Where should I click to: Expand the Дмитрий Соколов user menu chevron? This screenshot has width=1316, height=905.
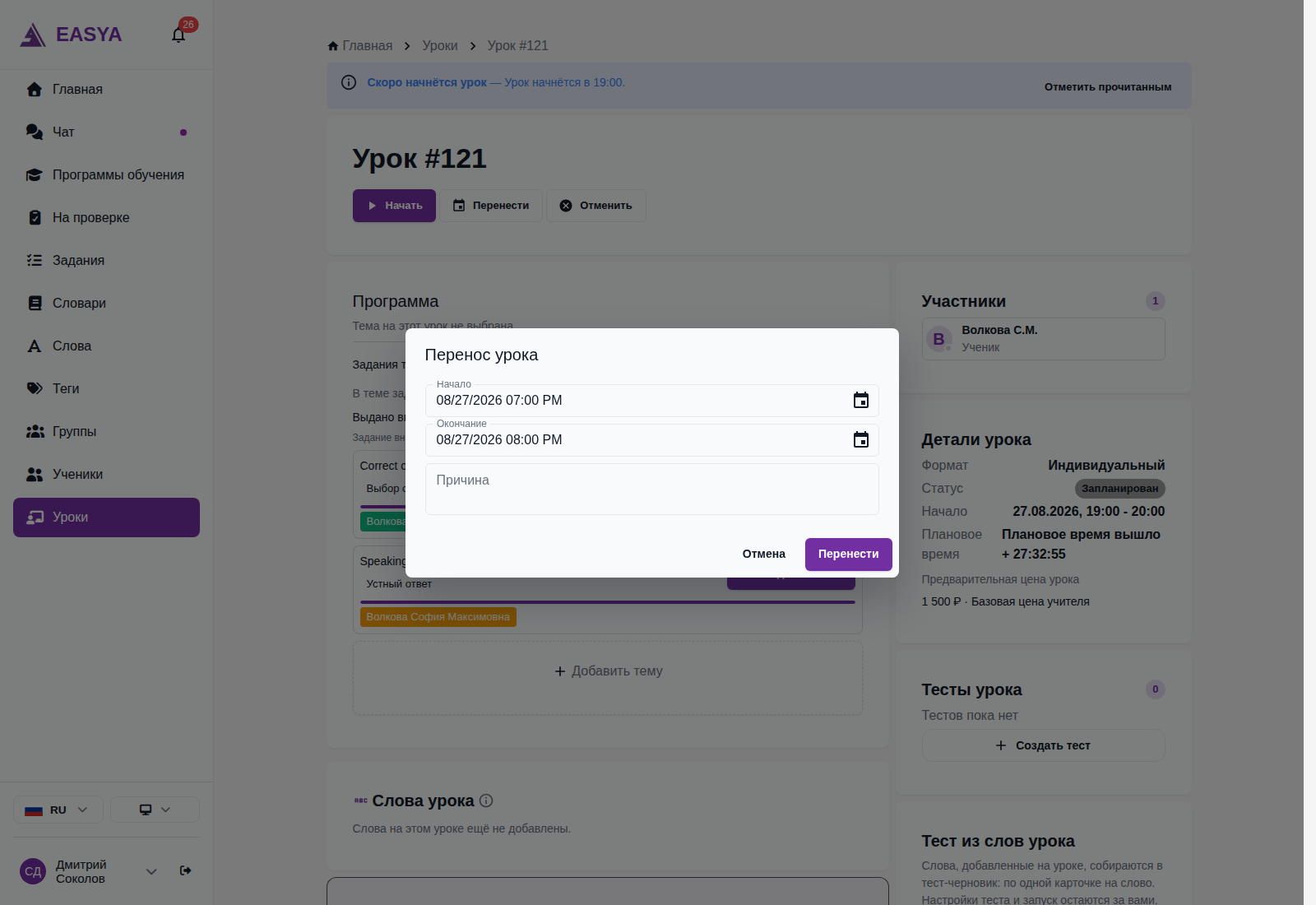pos(151,871)
